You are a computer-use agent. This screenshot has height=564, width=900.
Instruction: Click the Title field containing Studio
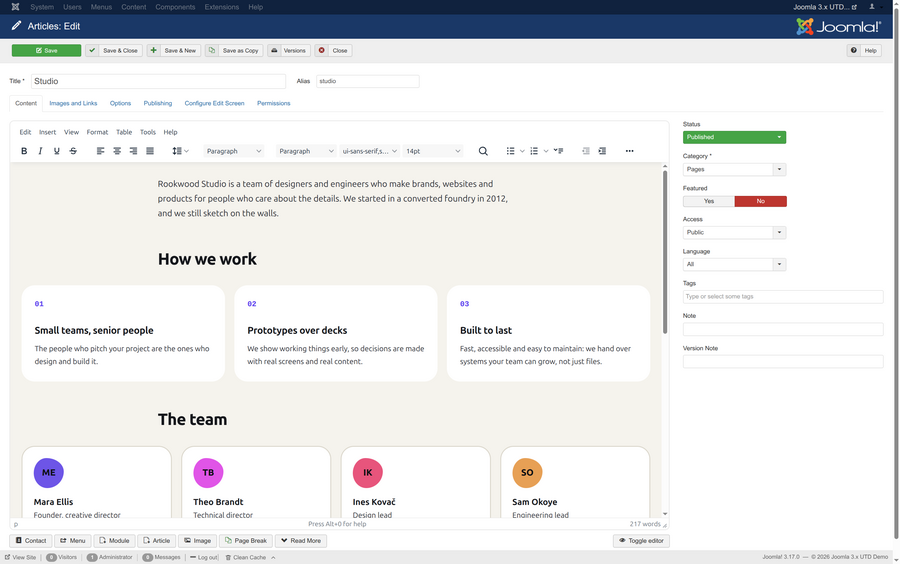[158, 81]
